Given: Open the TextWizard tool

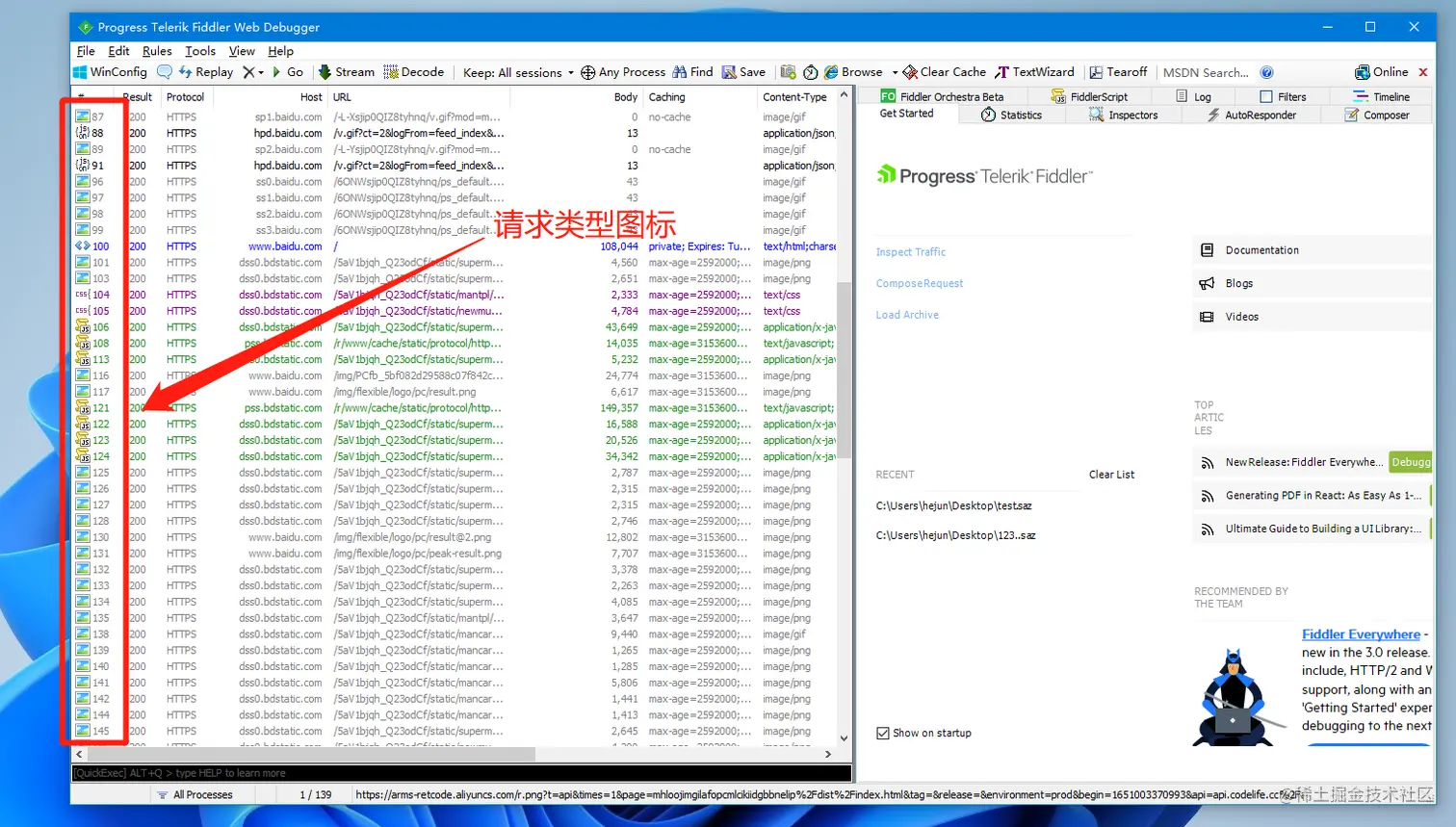Looking at the screenshot, I should [1034, 72].
